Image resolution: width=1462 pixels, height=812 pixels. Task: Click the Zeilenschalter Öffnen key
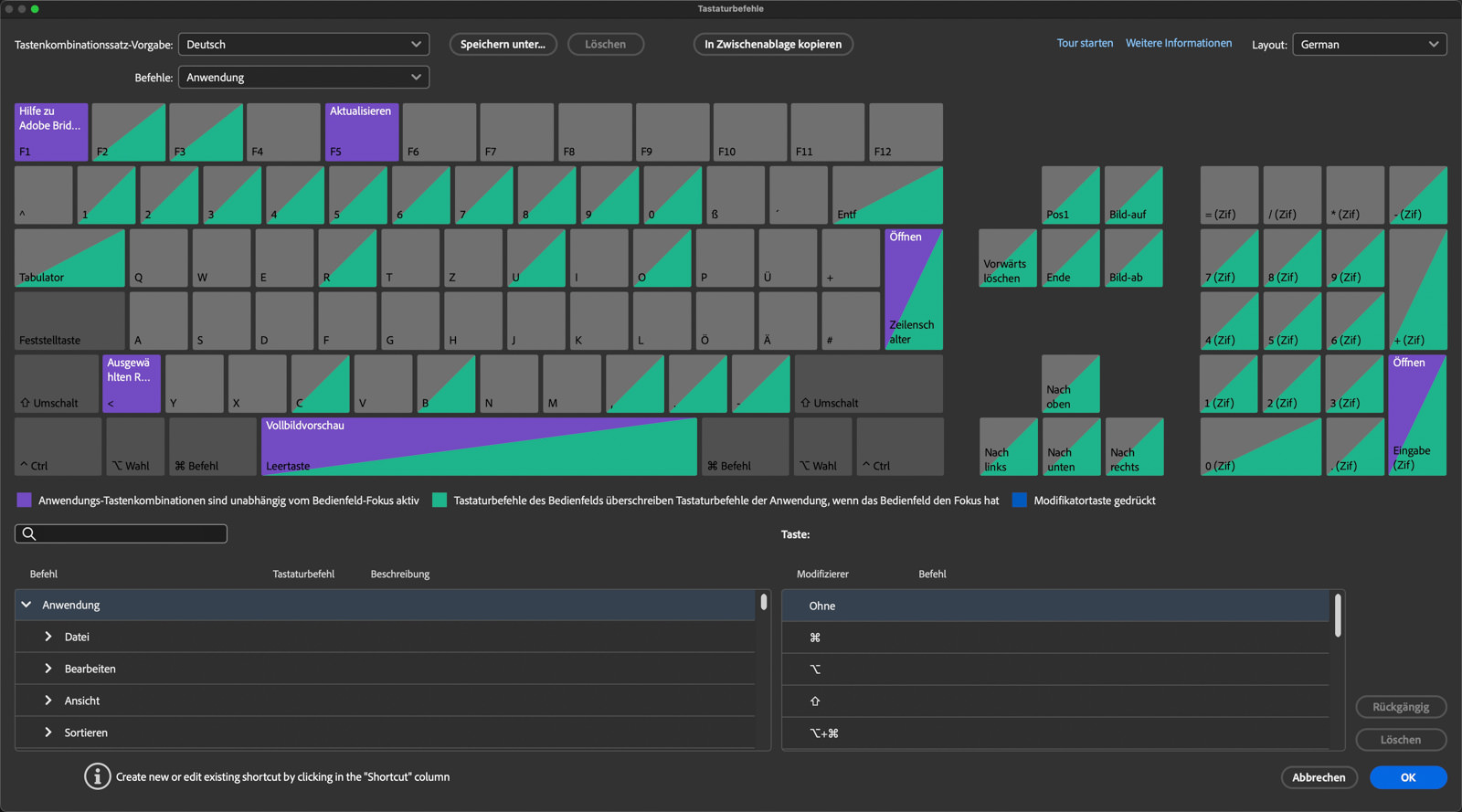point(913,289)
